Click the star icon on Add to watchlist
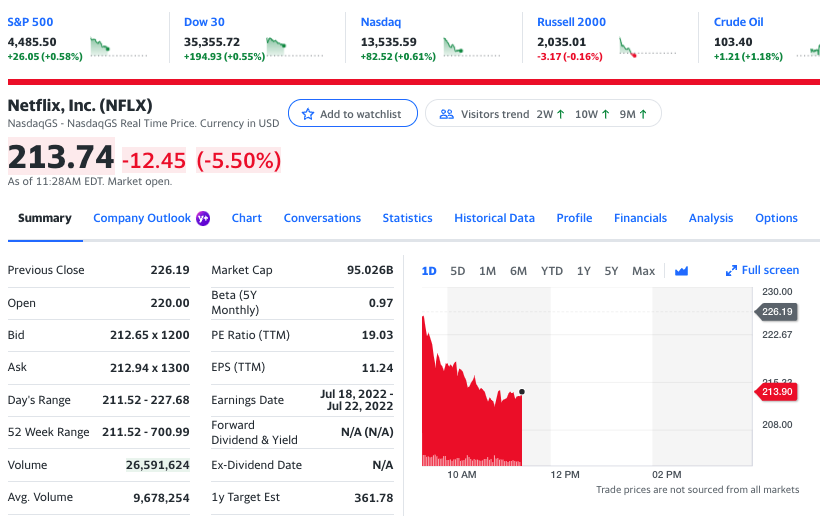This screenshot has width=820, height=516. tap(308, 114)
